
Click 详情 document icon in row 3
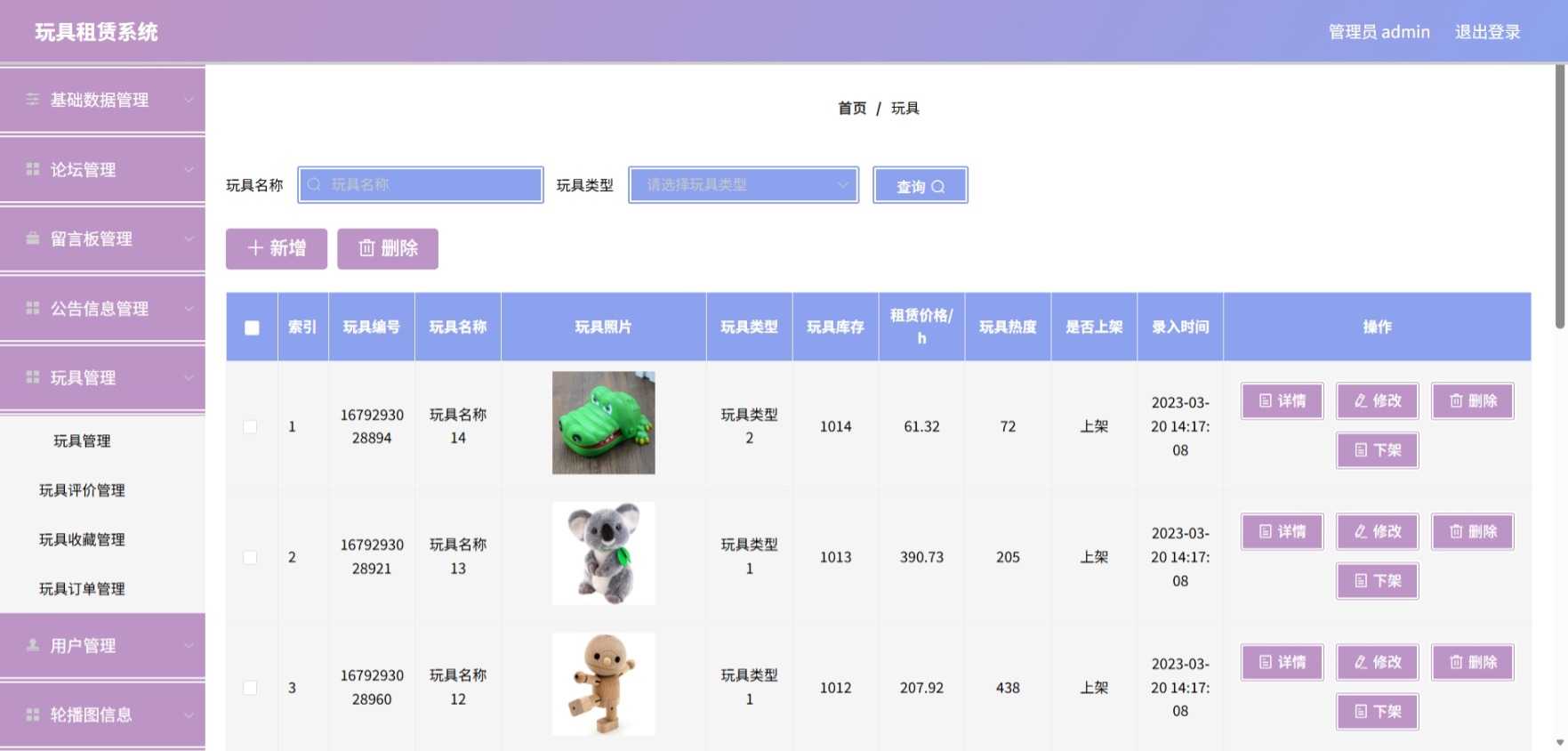tap(1266, 662)
